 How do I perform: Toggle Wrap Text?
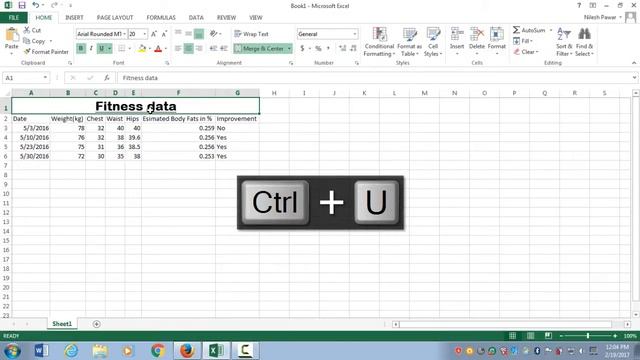pyautogui.click(x=251, y=34)
